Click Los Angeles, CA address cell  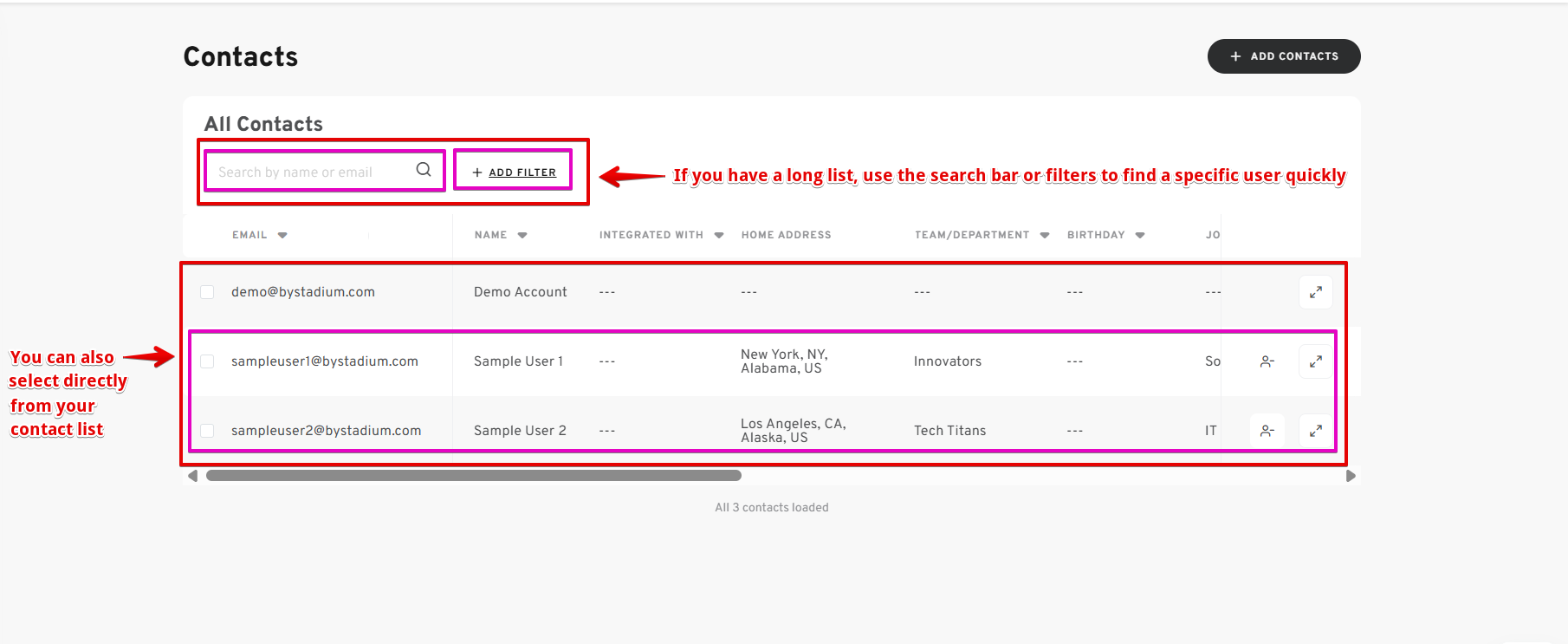point(794,431)
